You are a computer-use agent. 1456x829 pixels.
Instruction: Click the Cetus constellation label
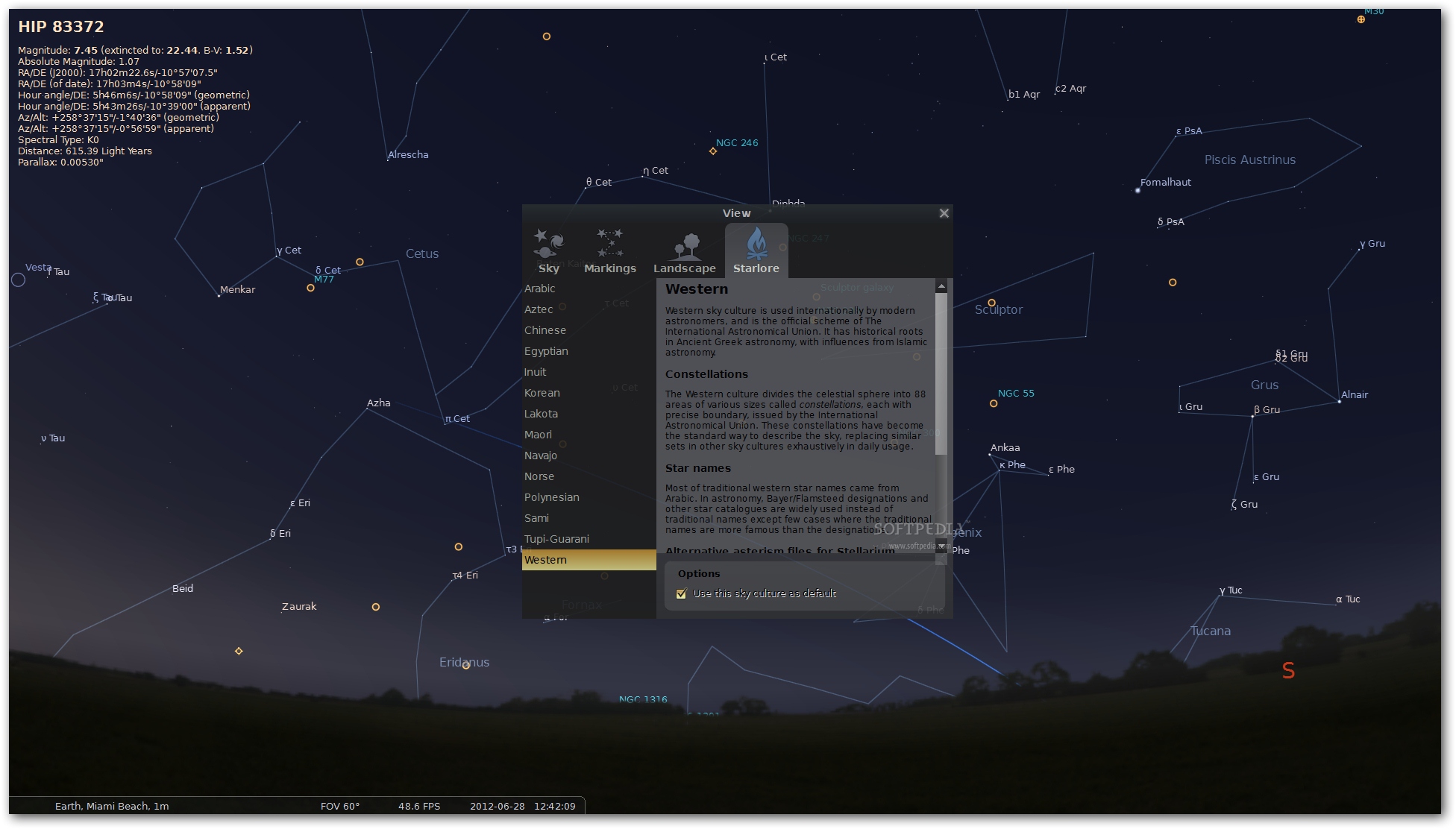[422, 253]
